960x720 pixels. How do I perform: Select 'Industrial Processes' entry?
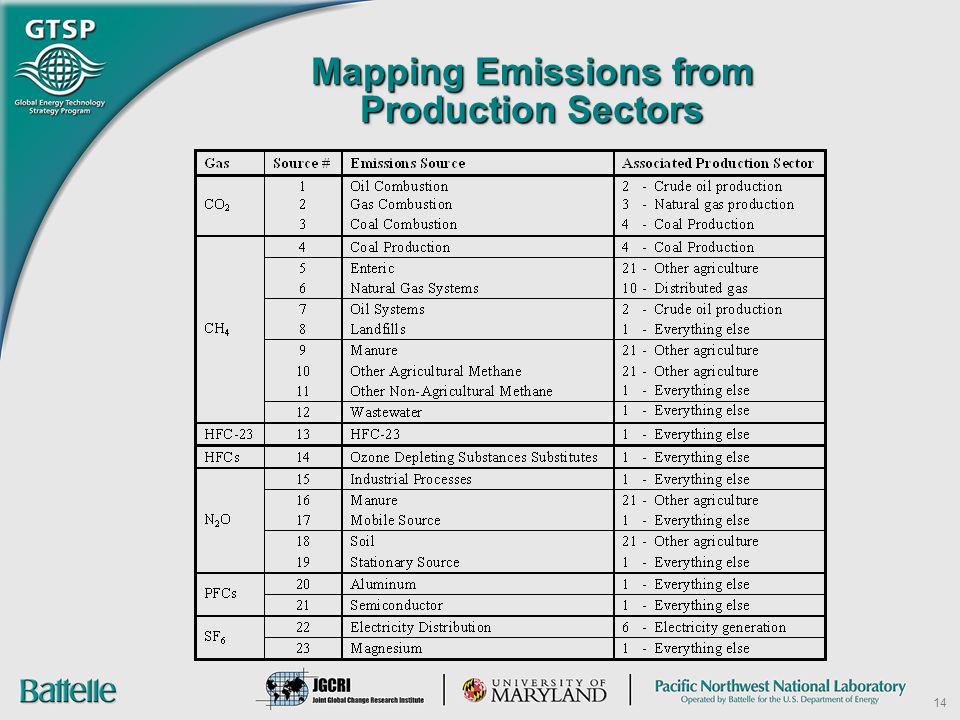tap(411, 479)
